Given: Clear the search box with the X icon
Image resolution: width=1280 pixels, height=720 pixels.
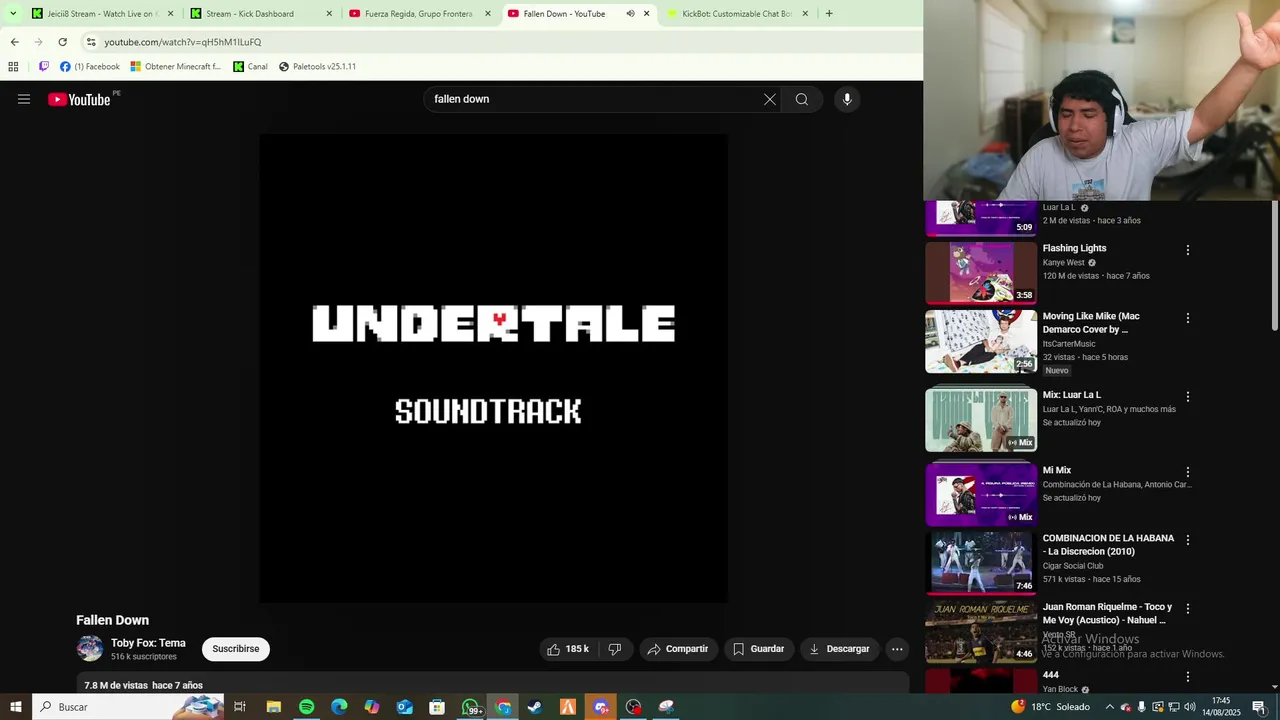Looking at the screenshot, I should point(769,99).
